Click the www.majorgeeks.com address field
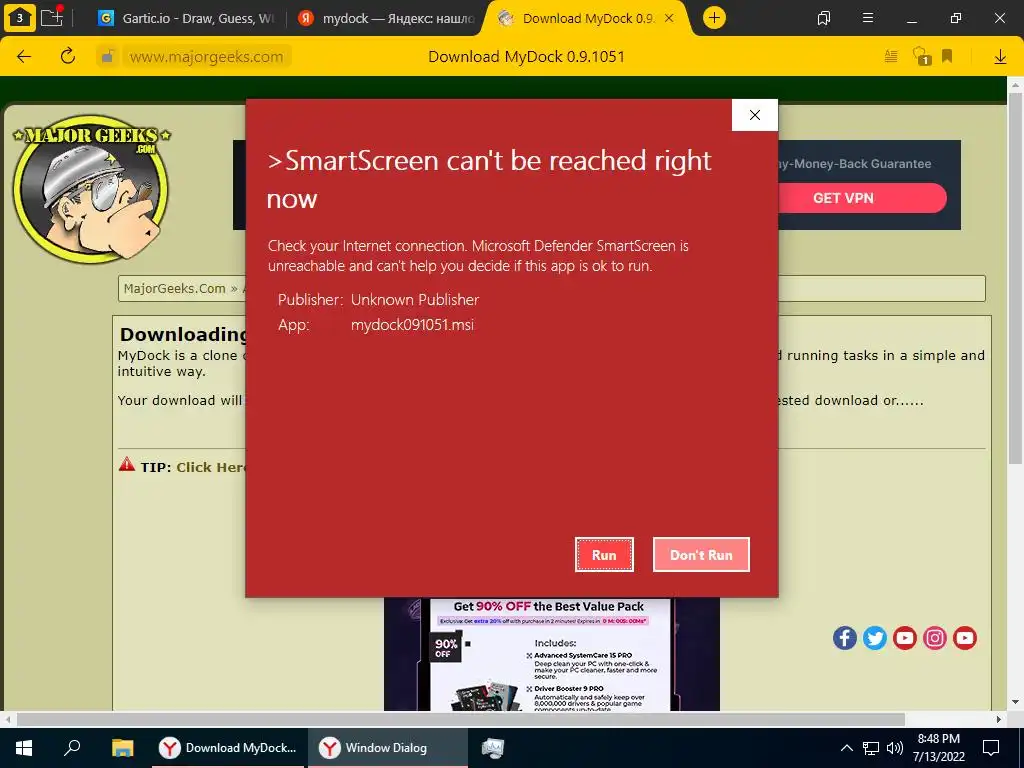 tap(206, 57)
